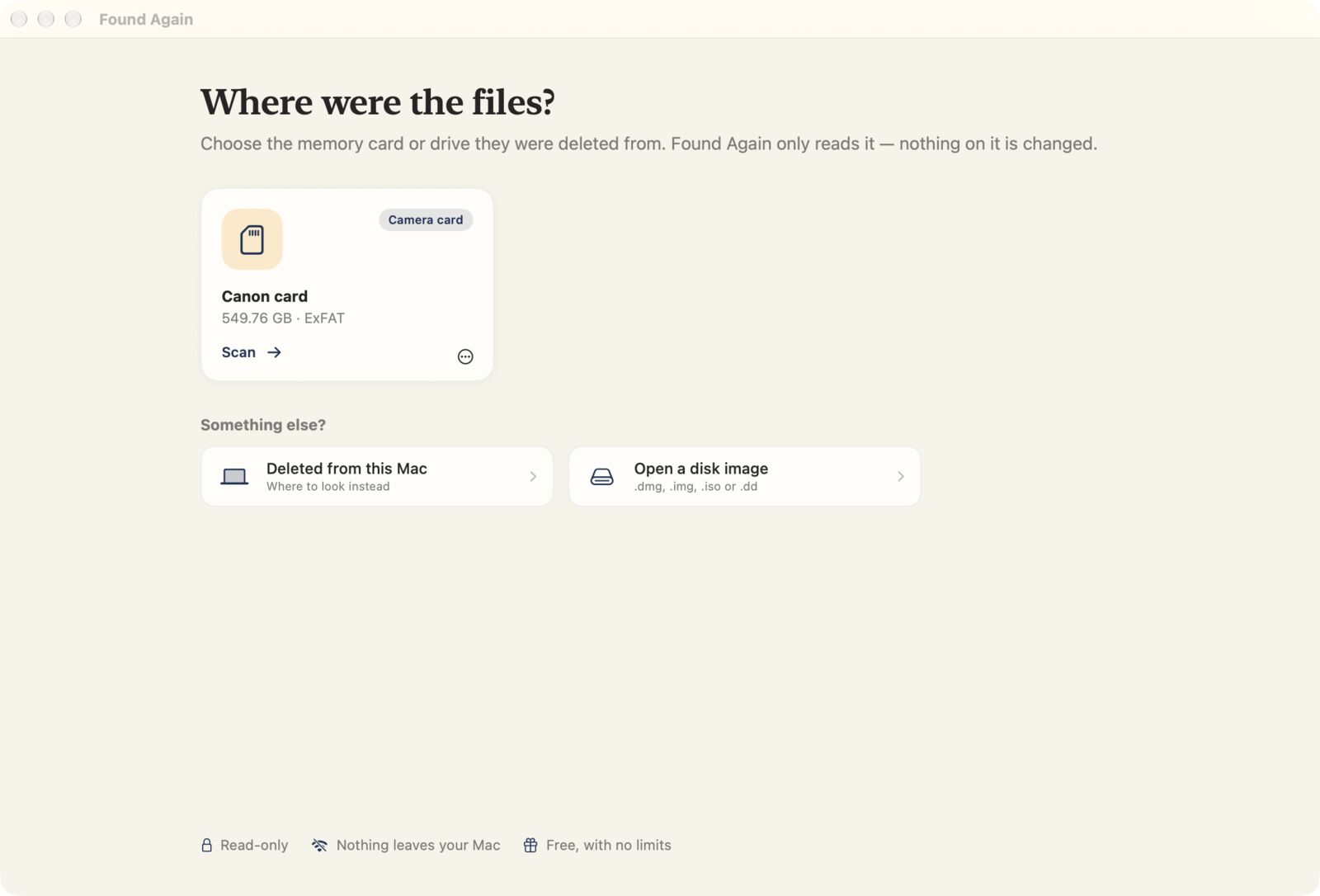Minimize the Found Again window

46,19
